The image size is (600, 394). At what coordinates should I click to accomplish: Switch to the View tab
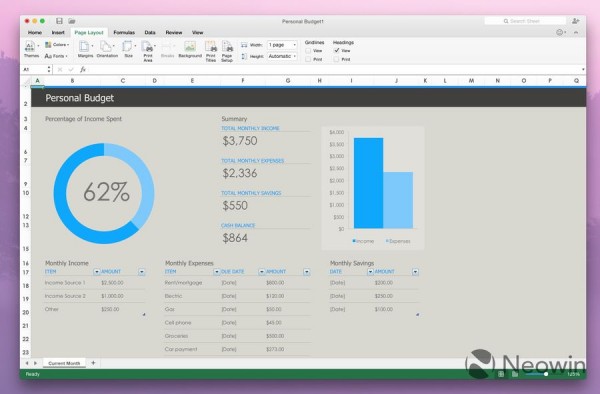pyautogui.click(x=197, y=33)
